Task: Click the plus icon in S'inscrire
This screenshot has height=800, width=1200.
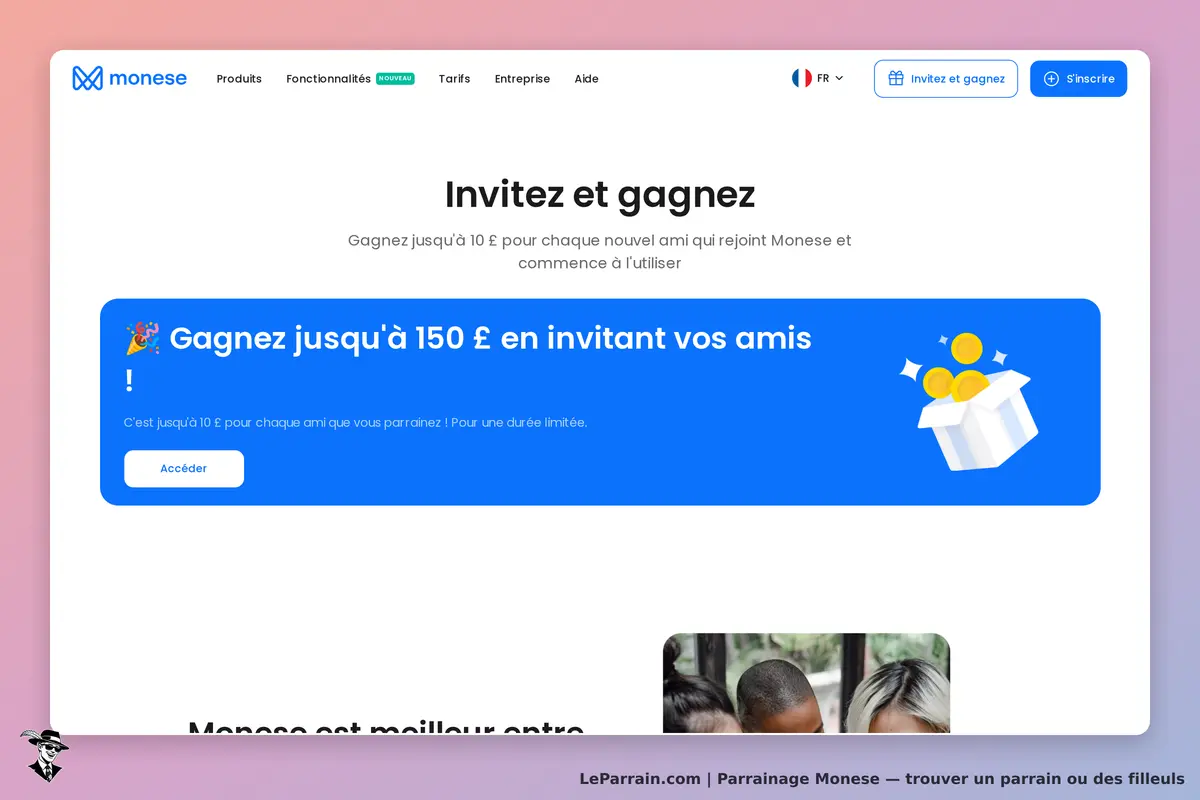Action: click(x=1051, y=78)
